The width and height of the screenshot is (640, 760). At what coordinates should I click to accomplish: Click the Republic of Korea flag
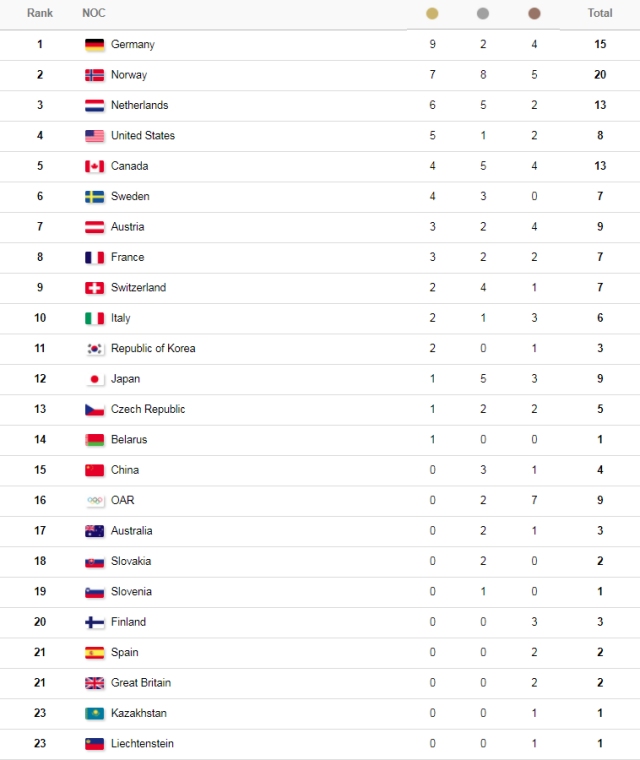pyautogui.click(x=95, y=349)
